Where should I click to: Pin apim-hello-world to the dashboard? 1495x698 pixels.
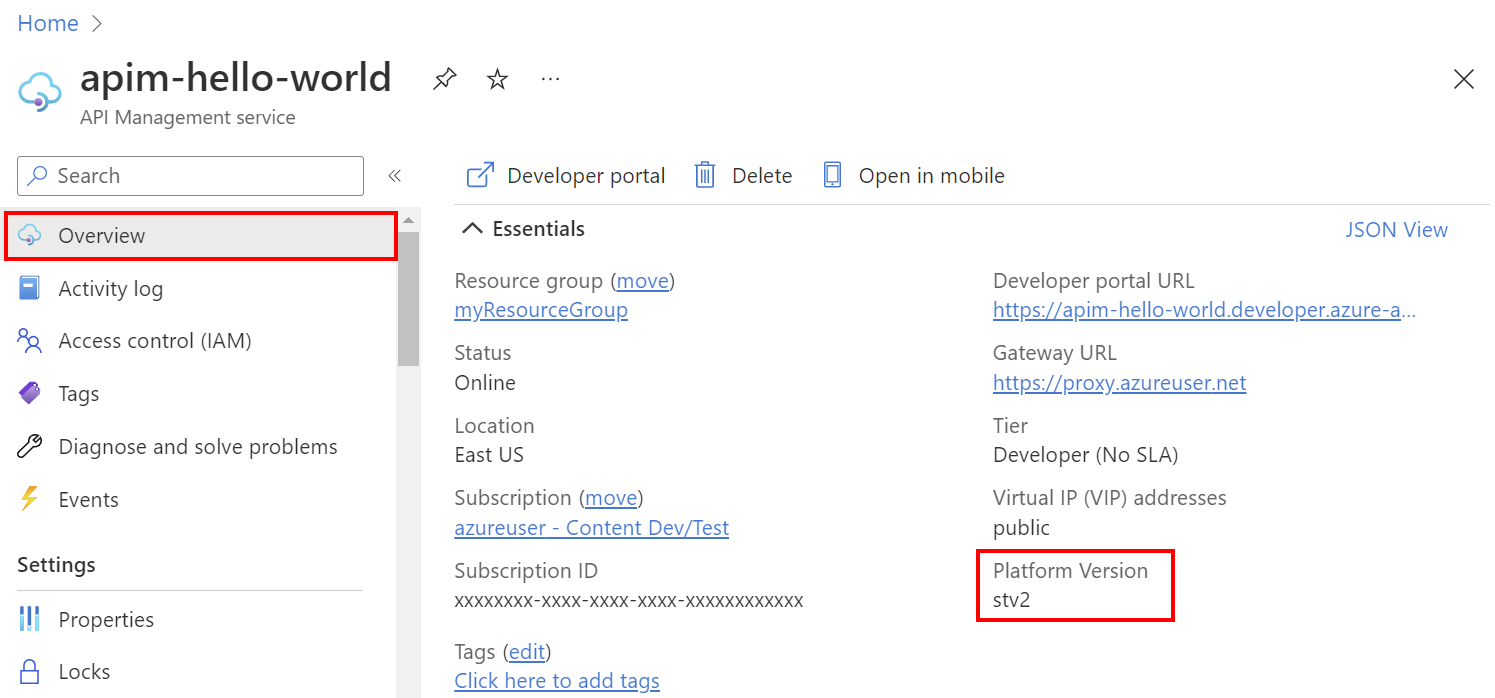(444, 79)
